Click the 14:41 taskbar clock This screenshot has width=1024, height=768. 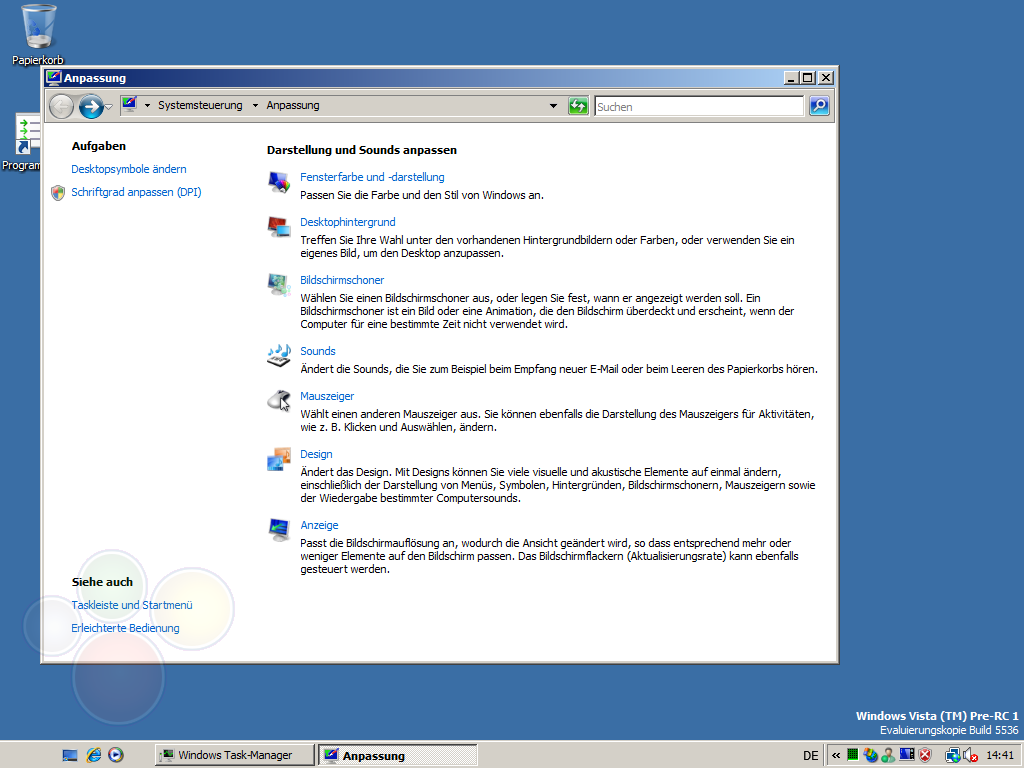coord(1000,756)
